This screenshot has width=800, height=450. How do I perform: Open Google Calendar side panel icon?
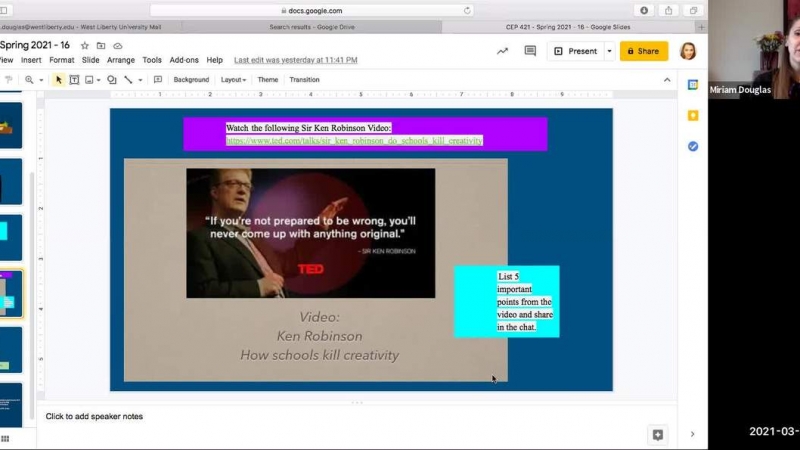click(692, 85)
